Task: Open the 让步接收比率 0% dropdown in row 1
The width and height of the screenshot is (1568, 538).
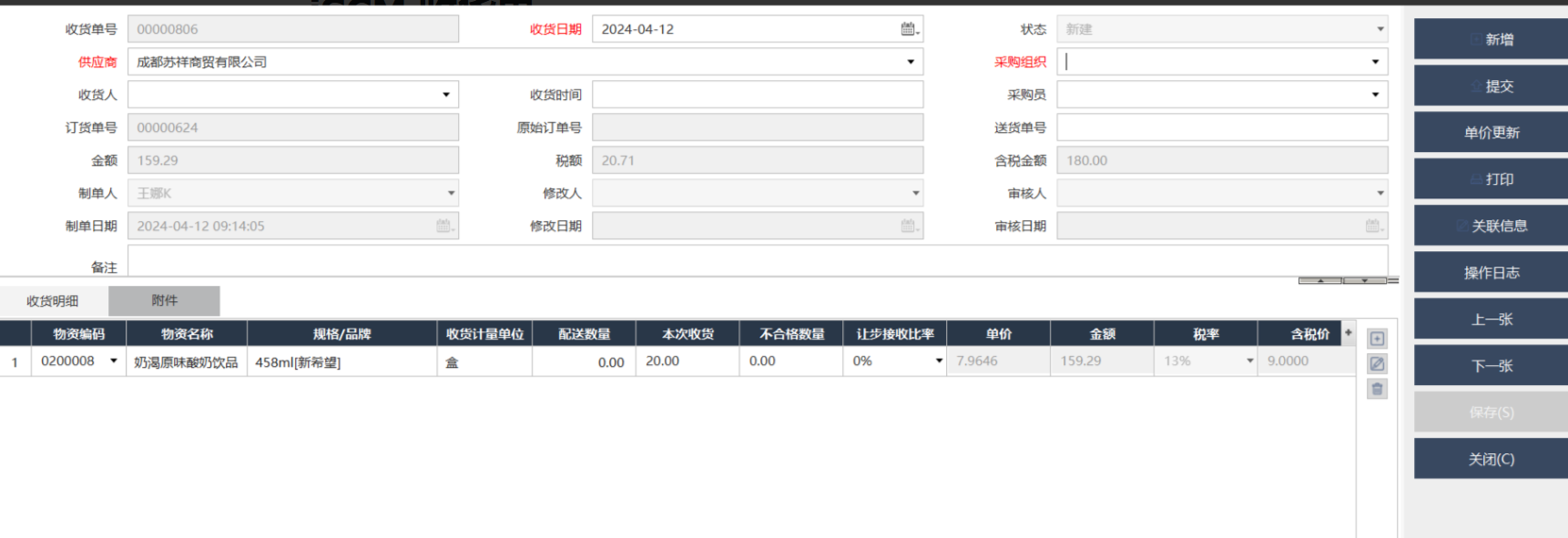Action: (x=939, y=361)
